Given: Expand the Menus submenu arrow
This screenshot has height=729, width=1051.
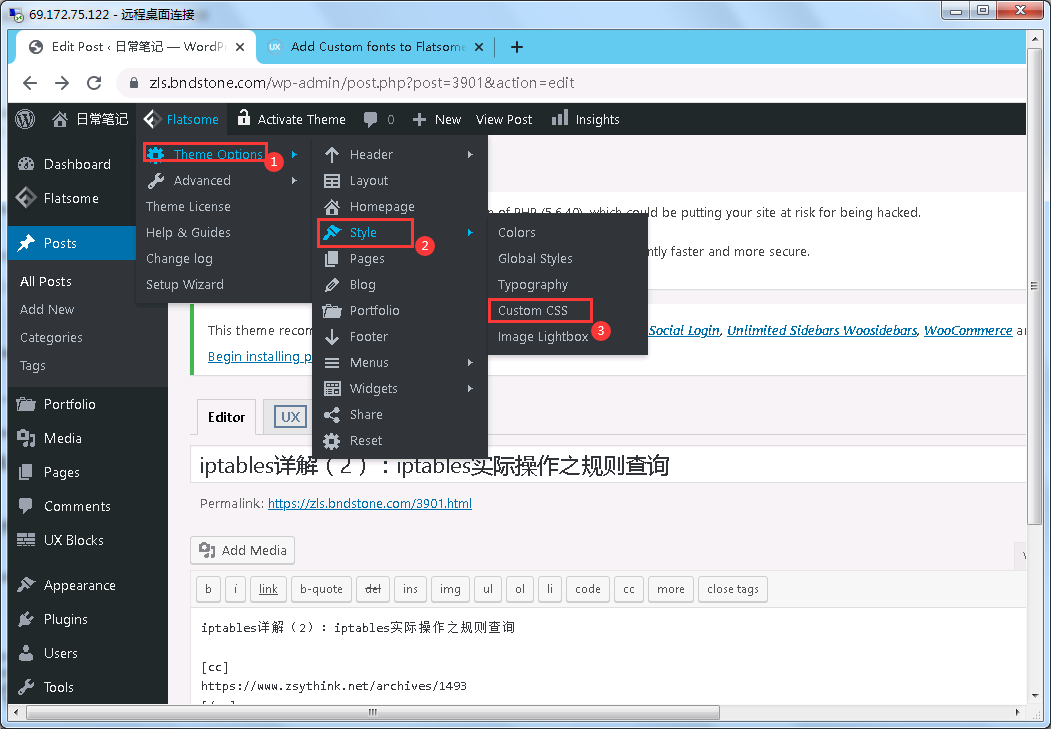Looking at the screenshot, I should tap(471, 362).
